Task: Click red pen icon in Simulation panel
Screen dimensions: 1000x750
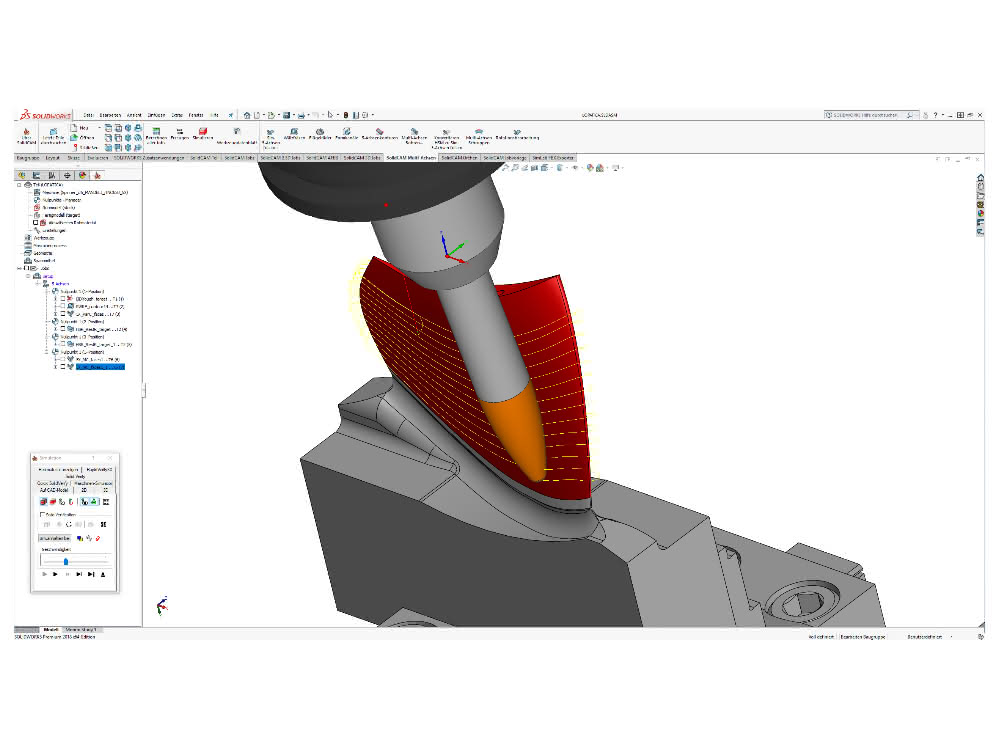Action: click(98, 538)
